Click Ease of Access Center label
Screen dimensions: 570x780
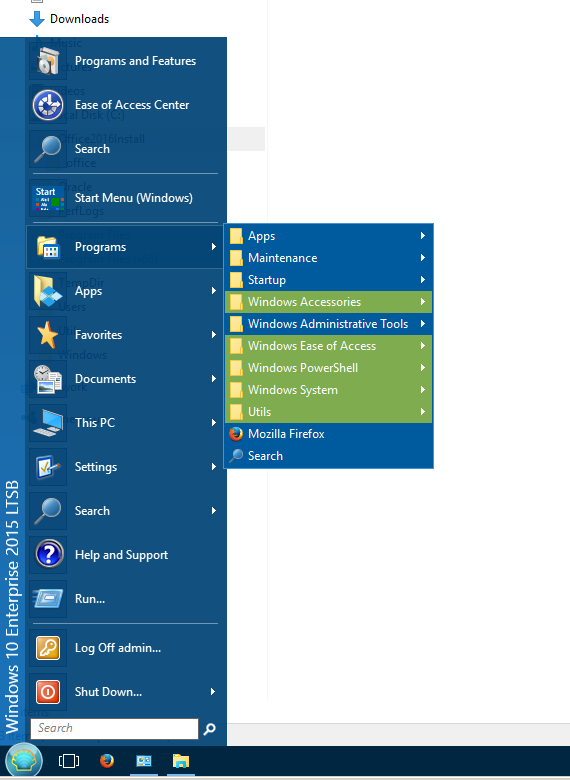[132, 105]
